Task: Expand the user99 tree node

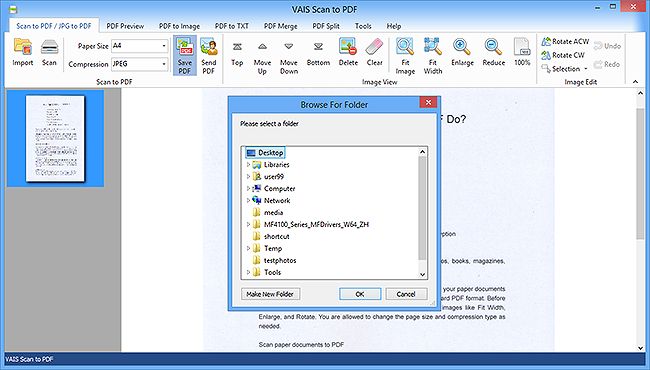Action: 248,177
